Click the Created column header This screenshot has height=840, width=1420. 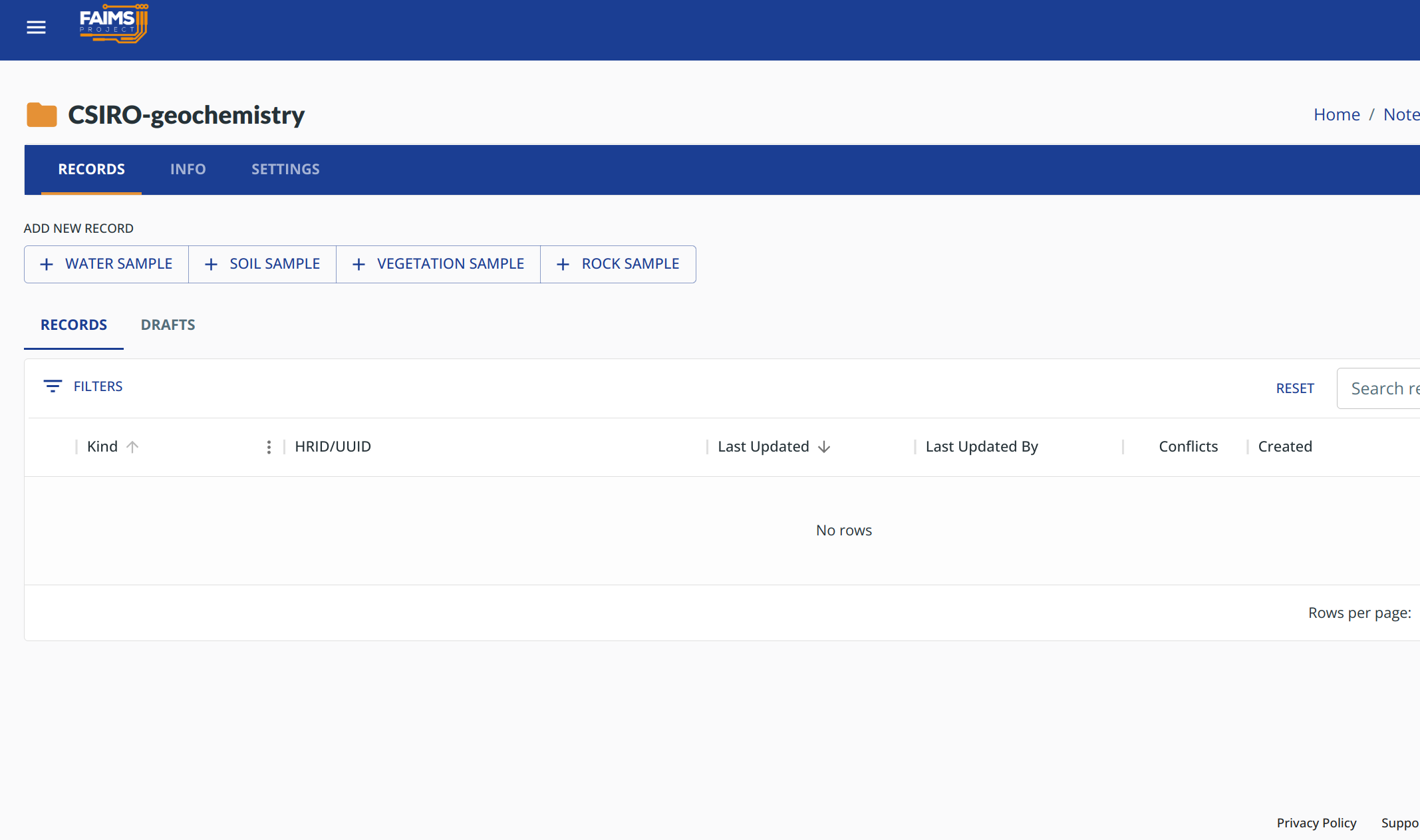click(x=1285, y=446)
